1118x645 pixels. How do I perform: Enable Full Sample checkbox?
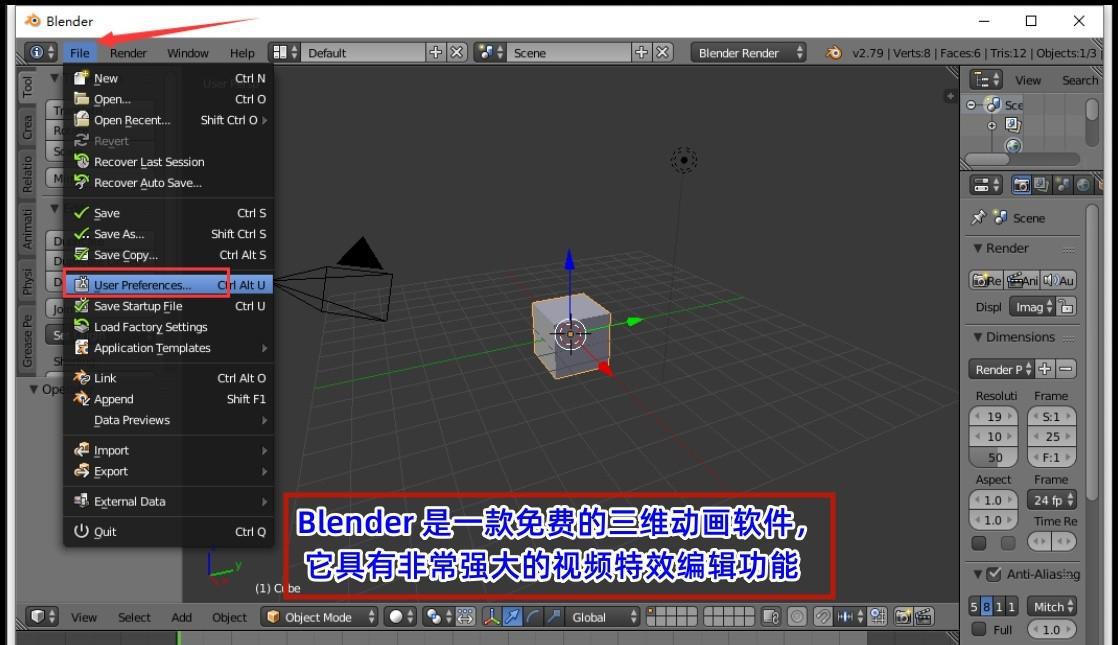[979, 629]
